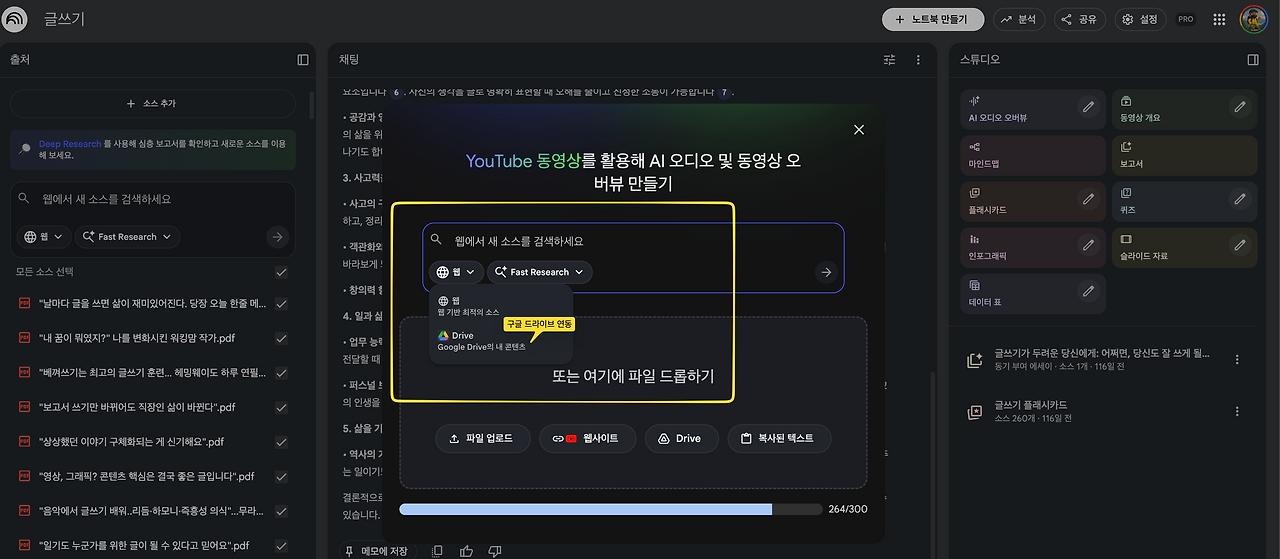Click the PRO badge

click(x=1186, y=19)
